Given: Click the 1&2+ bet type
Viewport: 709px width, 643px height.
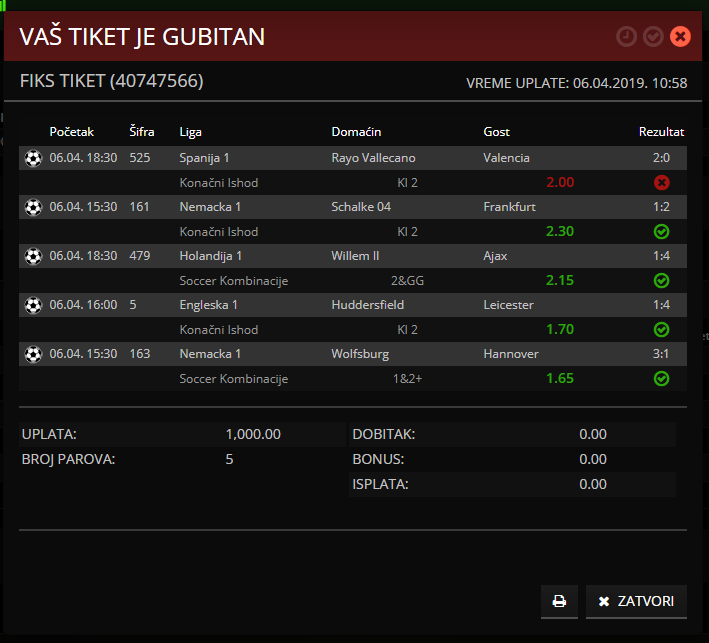Looking at the screenshot, I should pos(407,378).
